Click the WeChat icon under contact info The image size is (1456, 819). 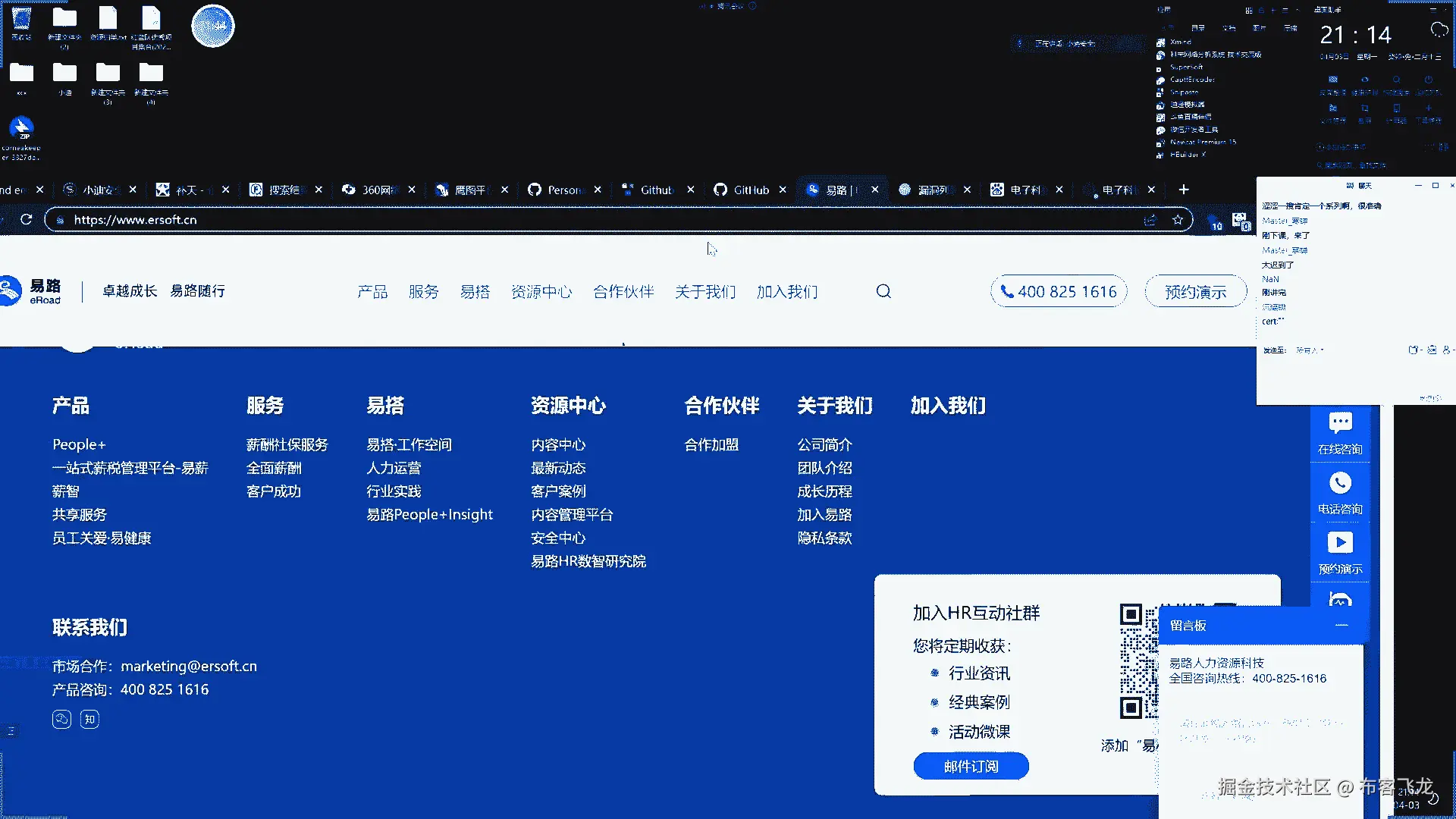[61, 719]
